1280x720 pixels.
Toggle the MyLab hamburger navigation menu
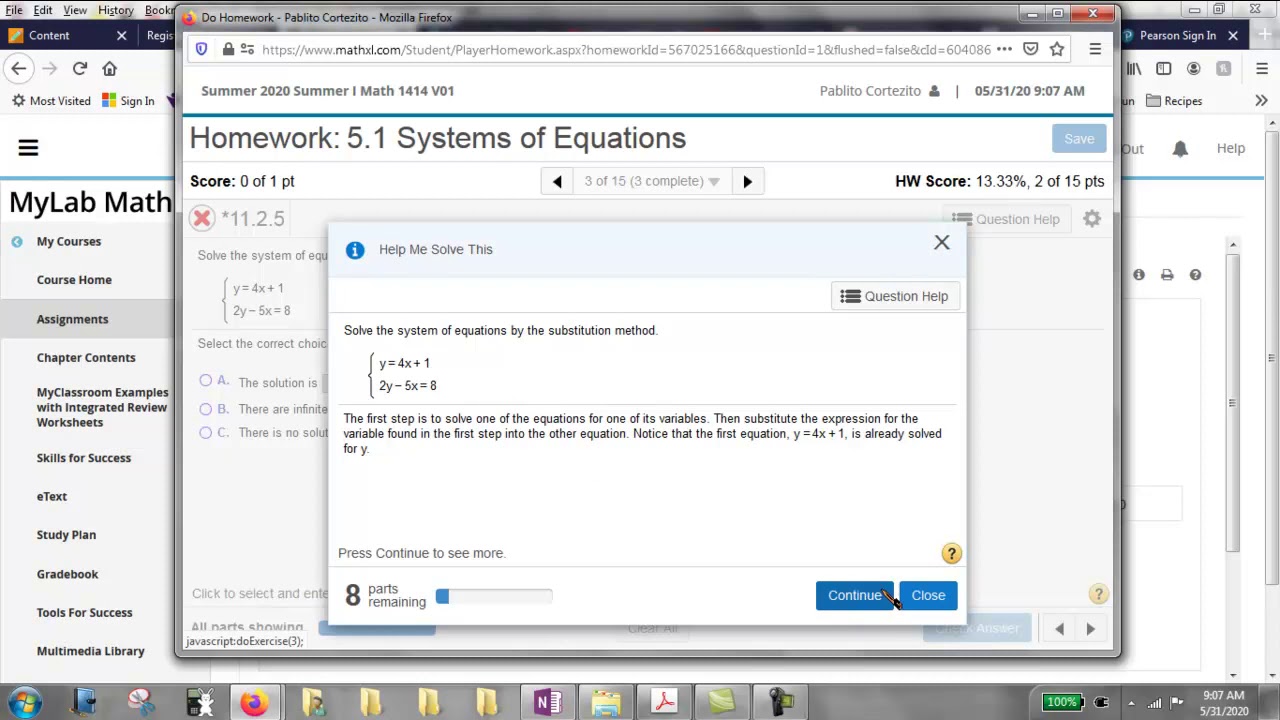tap(28, 148)
